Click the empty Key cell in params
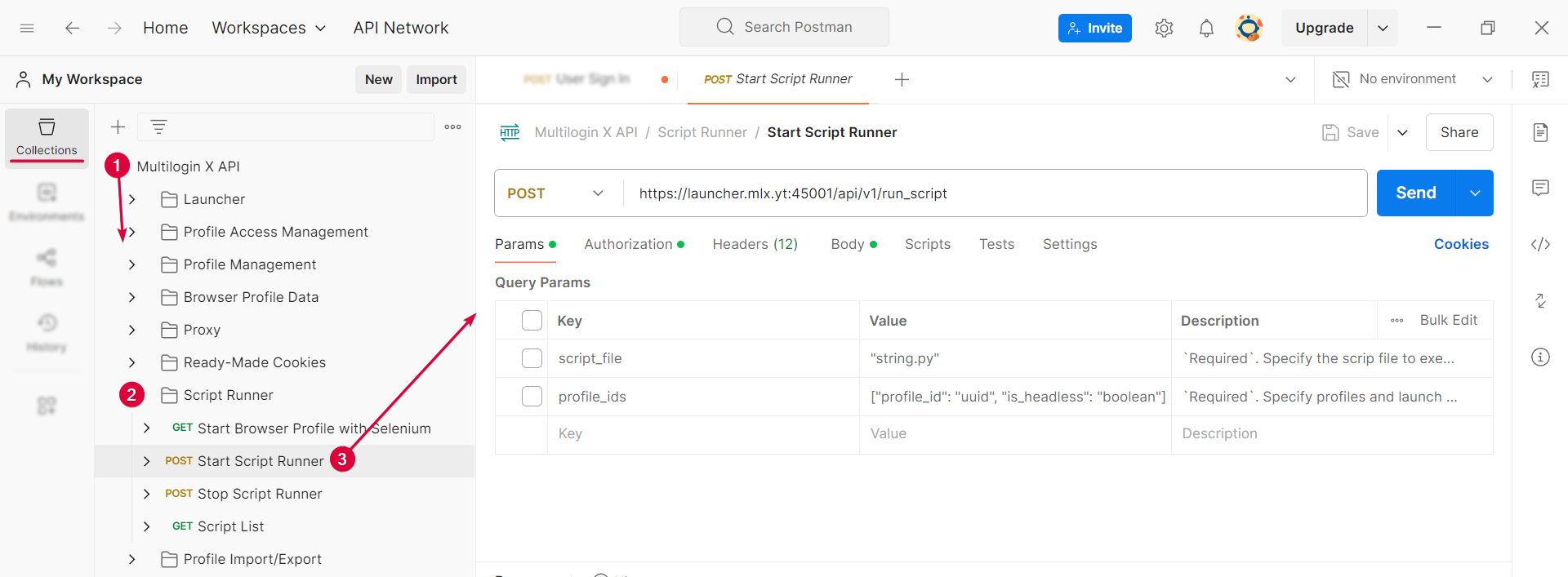 tap(703, 433)
